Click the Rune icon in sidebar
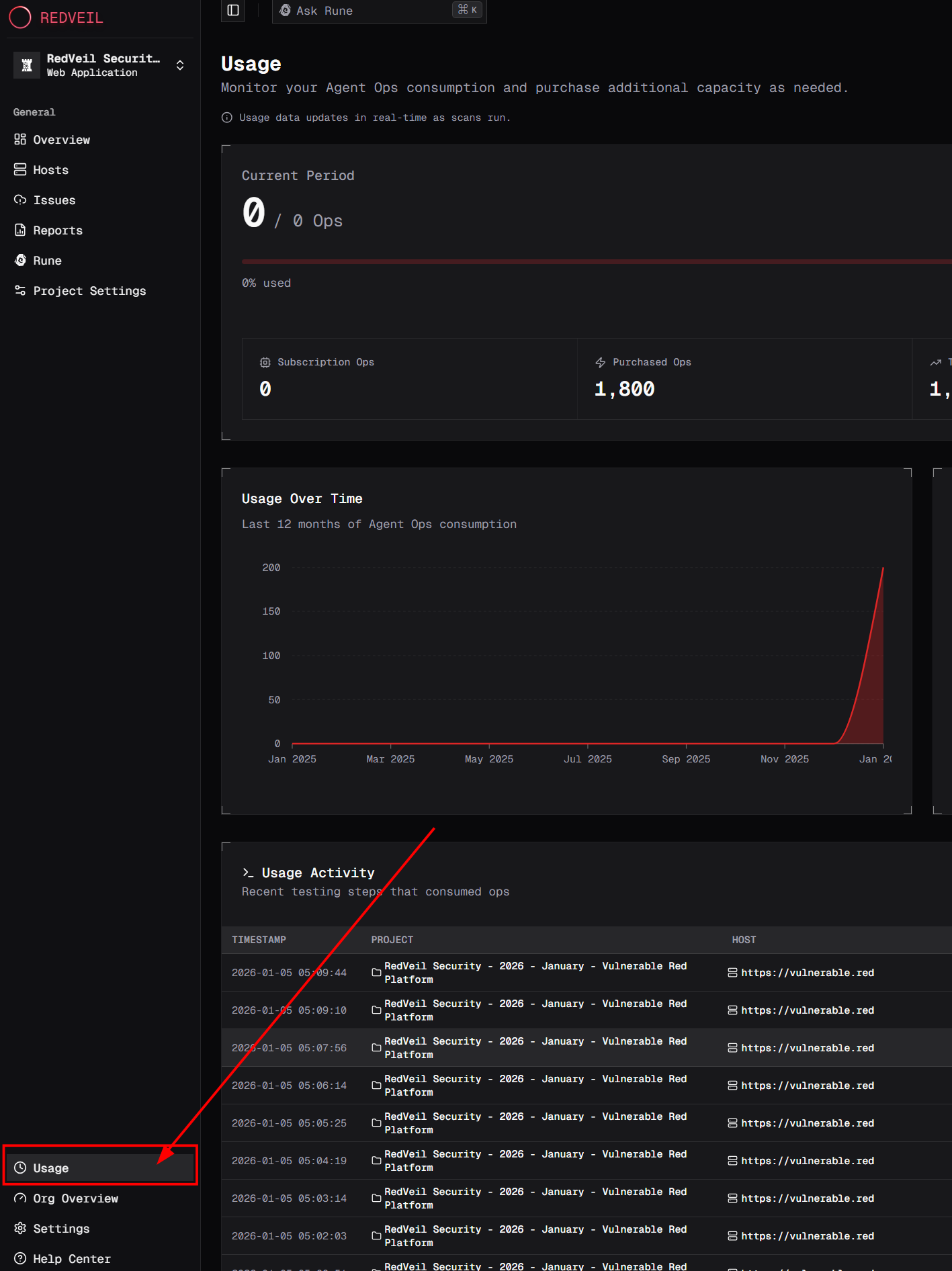Viewport: 952px width, 1271px height. tap(20, 260)
